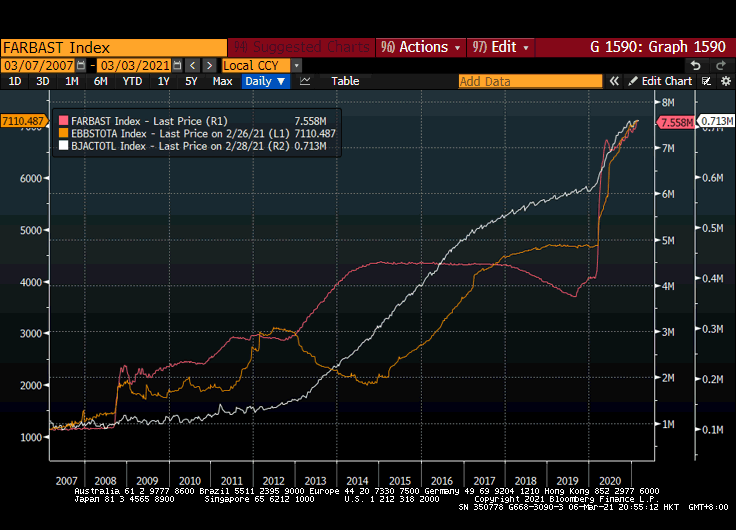Click pink FARBAST Index legend swatch

(63, 120)
